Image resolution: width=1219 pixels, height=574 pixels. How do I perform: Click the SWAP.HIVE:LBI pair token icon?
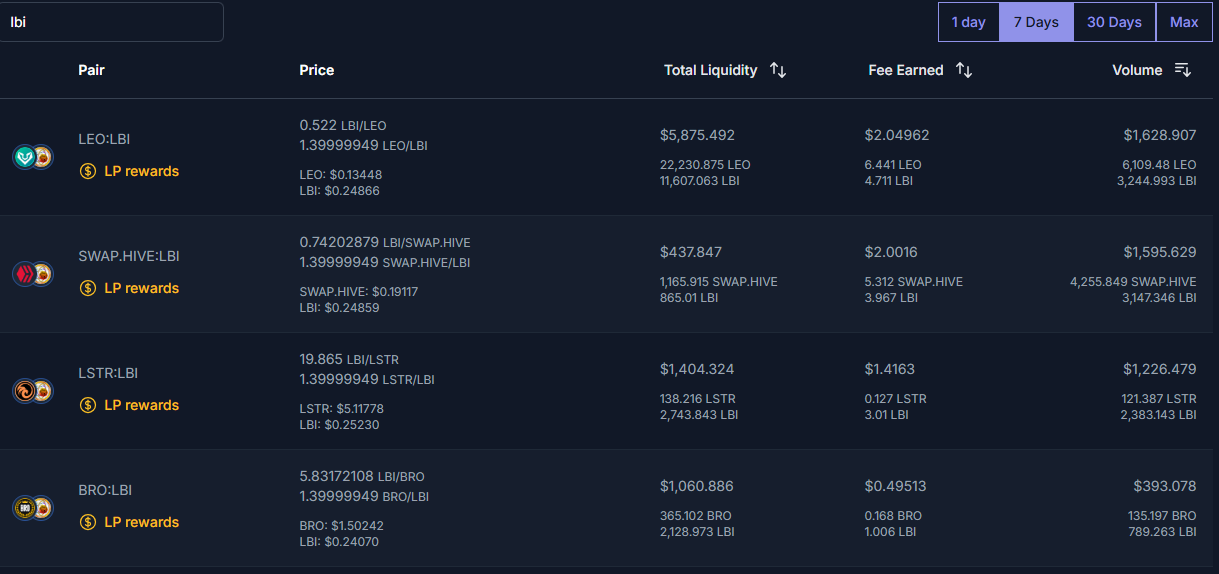point(32,274)
